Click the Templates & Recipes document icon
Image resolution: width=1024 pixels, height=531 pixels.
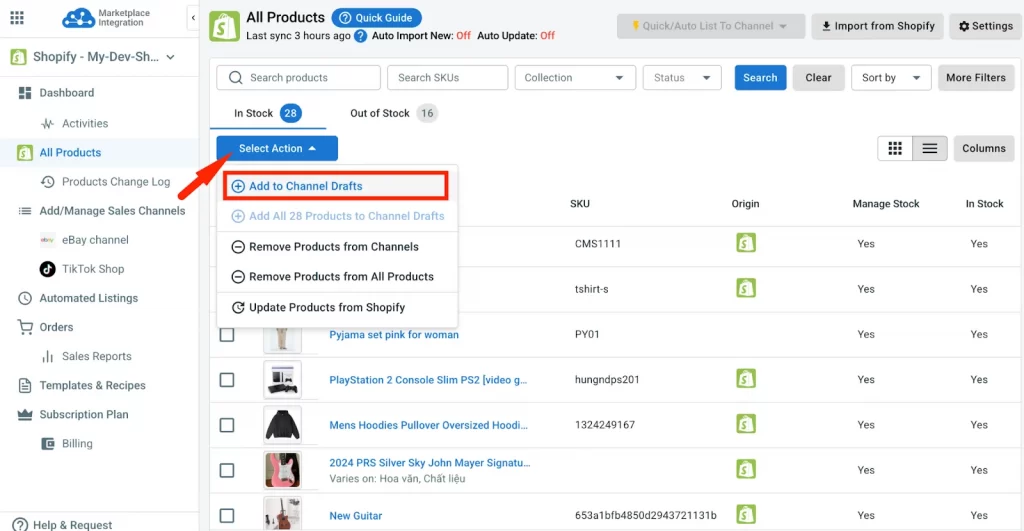(x=25, y=385)
